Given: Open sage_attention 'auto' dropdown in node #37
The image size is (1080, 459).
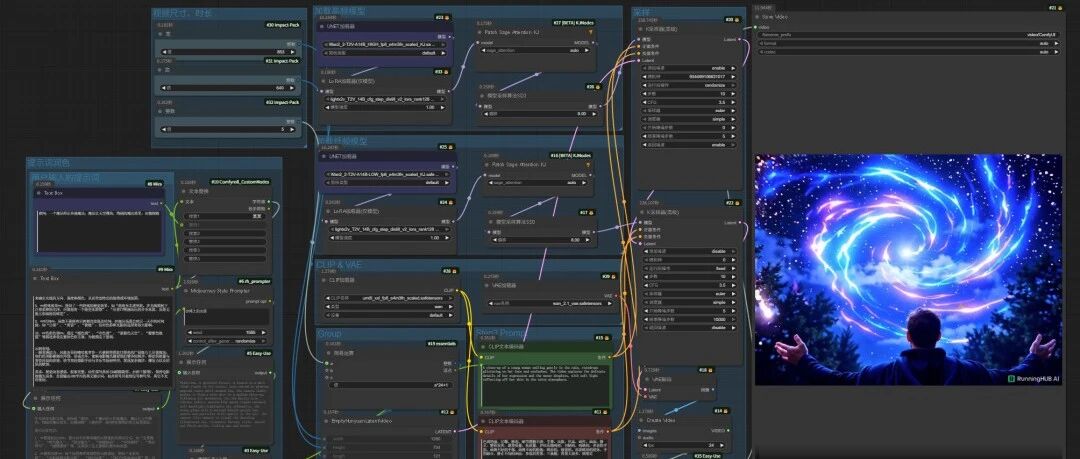Looking at the screenshot, I should coord(534,50).
